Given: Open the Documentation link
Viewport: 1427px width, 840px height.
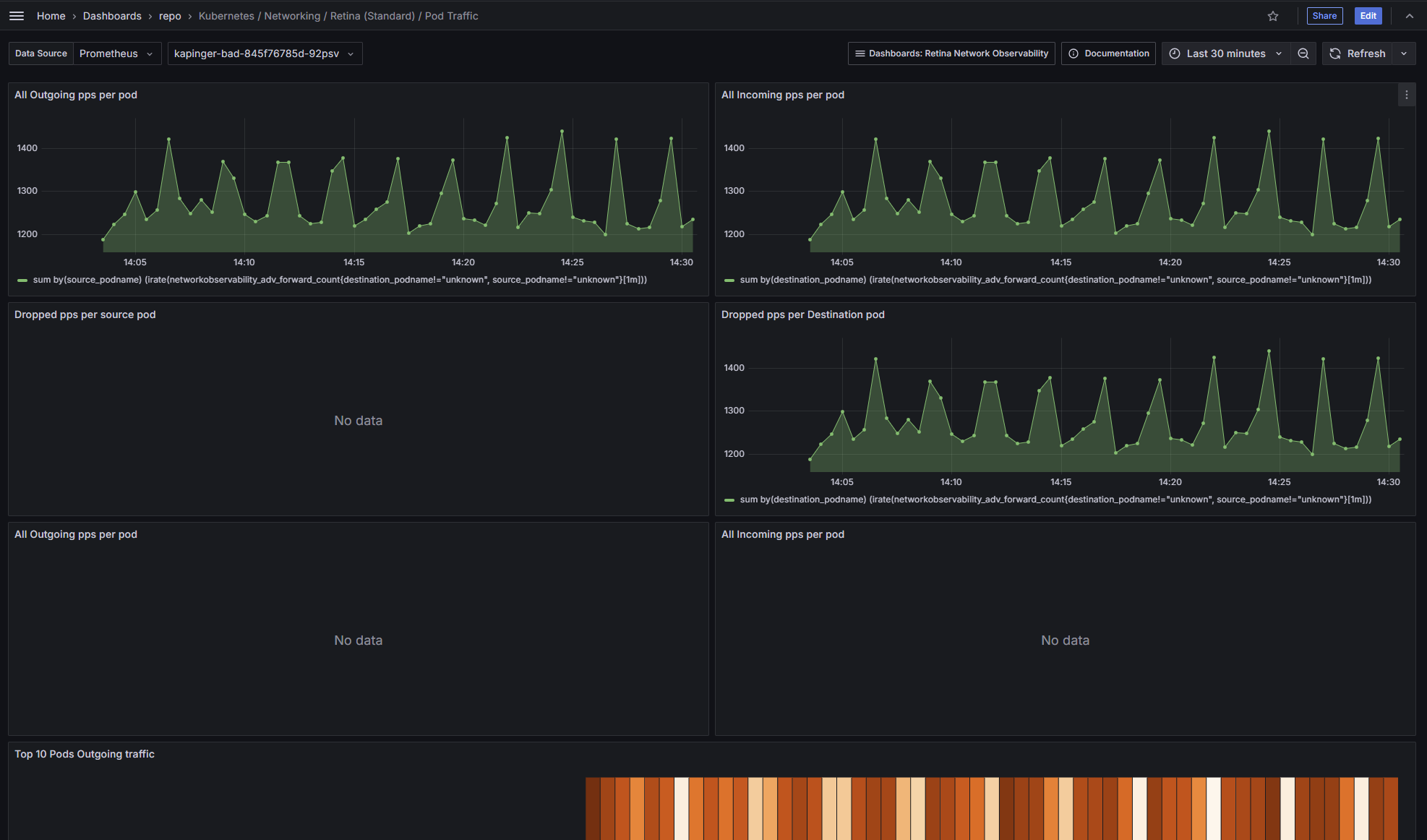Looking at the screenshot, I should click(x=1108, y=53).
